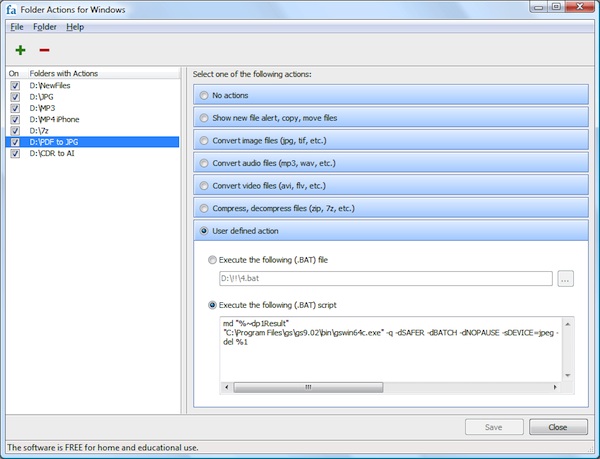The height and width of the screenshot is (459, 600).
Task: Click the Close button
Action: pos(558,427)
